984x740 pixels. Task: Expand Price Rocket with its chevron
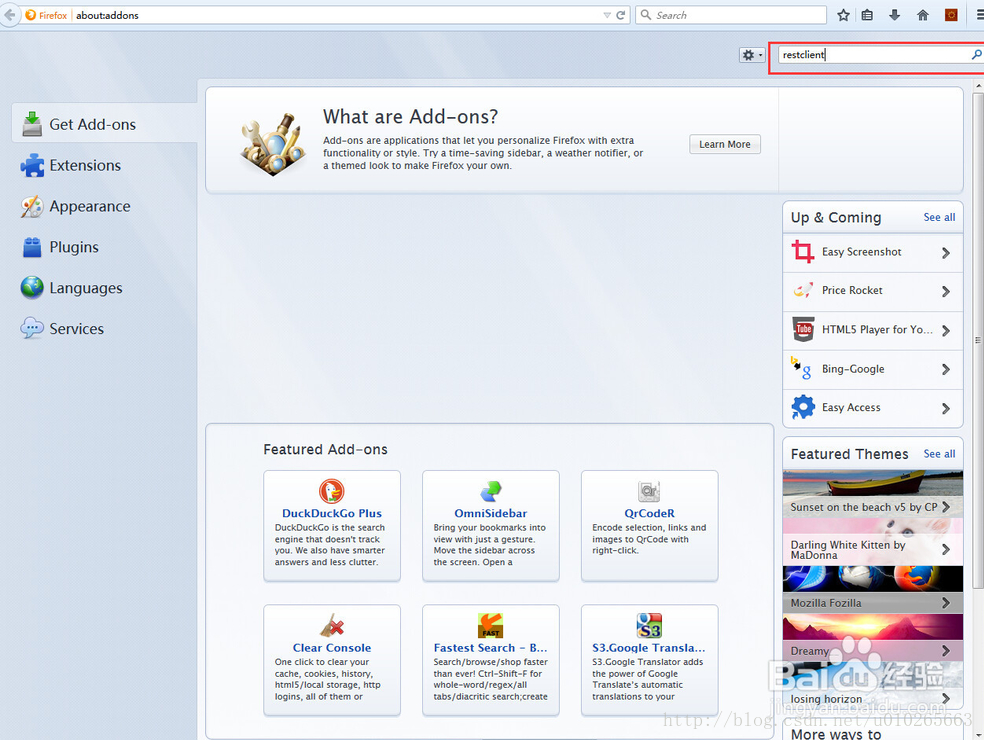point(946,291)
